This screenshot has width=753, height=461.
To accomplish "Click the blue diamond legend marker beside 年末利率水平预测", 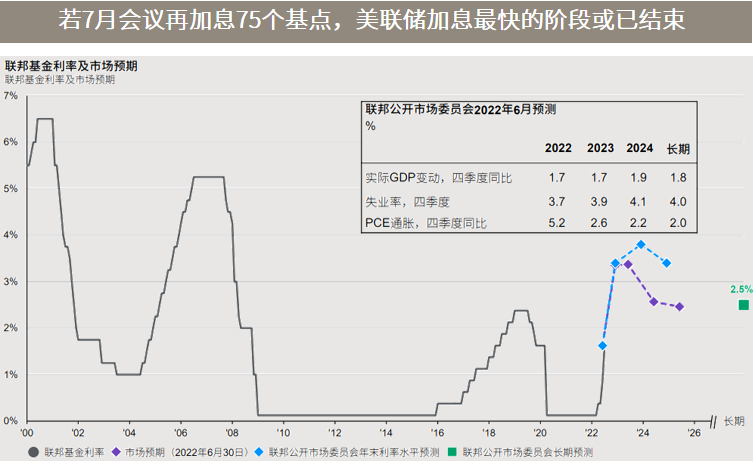I will pyautogui.click(x=259, y=452).
